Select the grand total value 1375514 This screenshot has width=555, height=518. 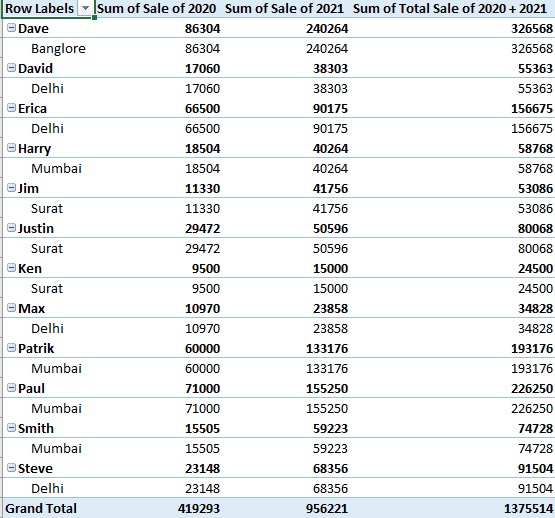point(528,509)
